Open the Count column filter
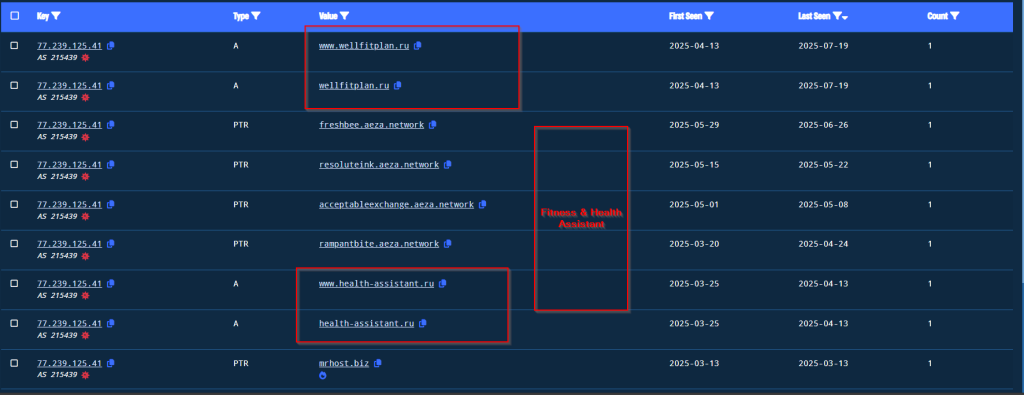Viewport: 1024px width, 395px height. [x=955, y=16]
